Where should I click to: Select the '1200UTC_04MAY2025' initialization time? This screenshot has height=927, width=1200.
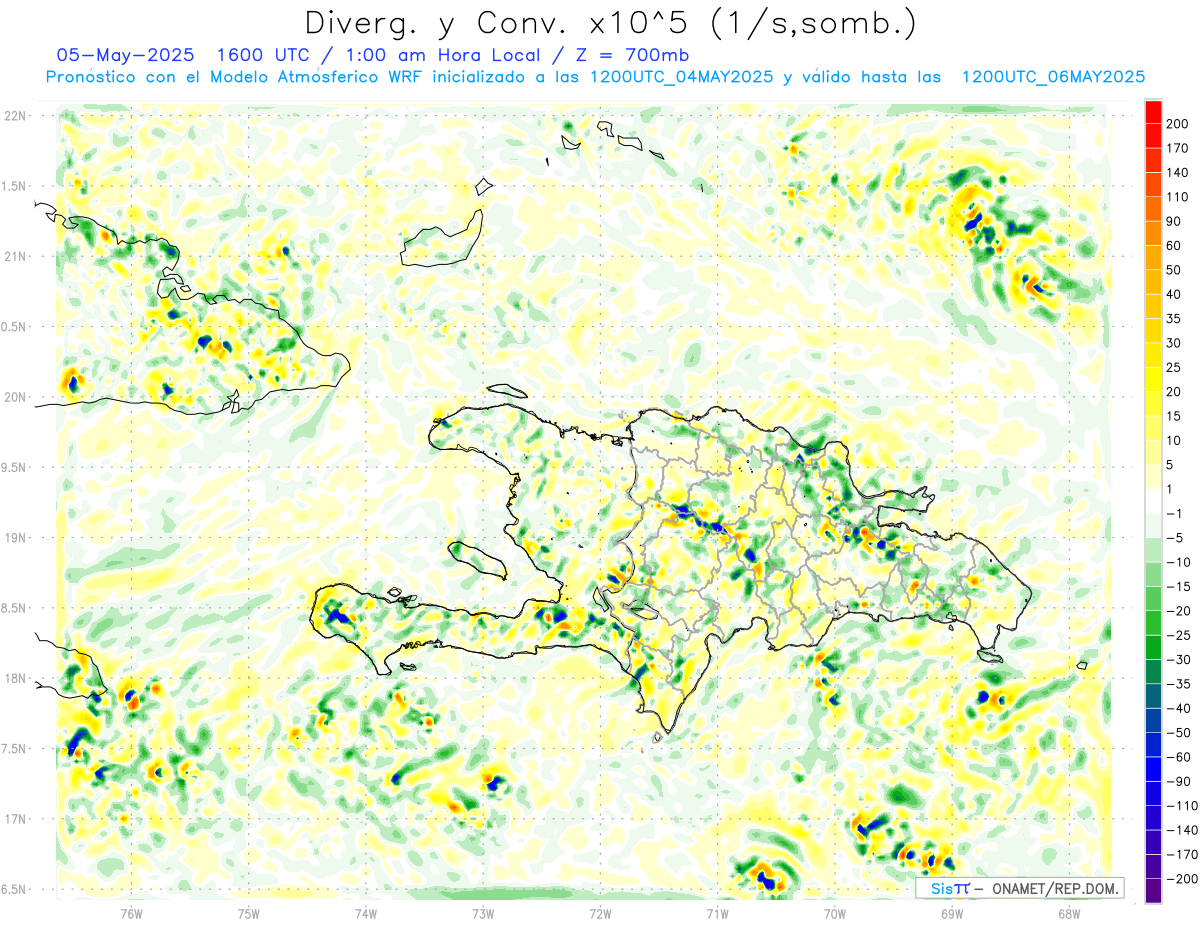click(682, 77)
